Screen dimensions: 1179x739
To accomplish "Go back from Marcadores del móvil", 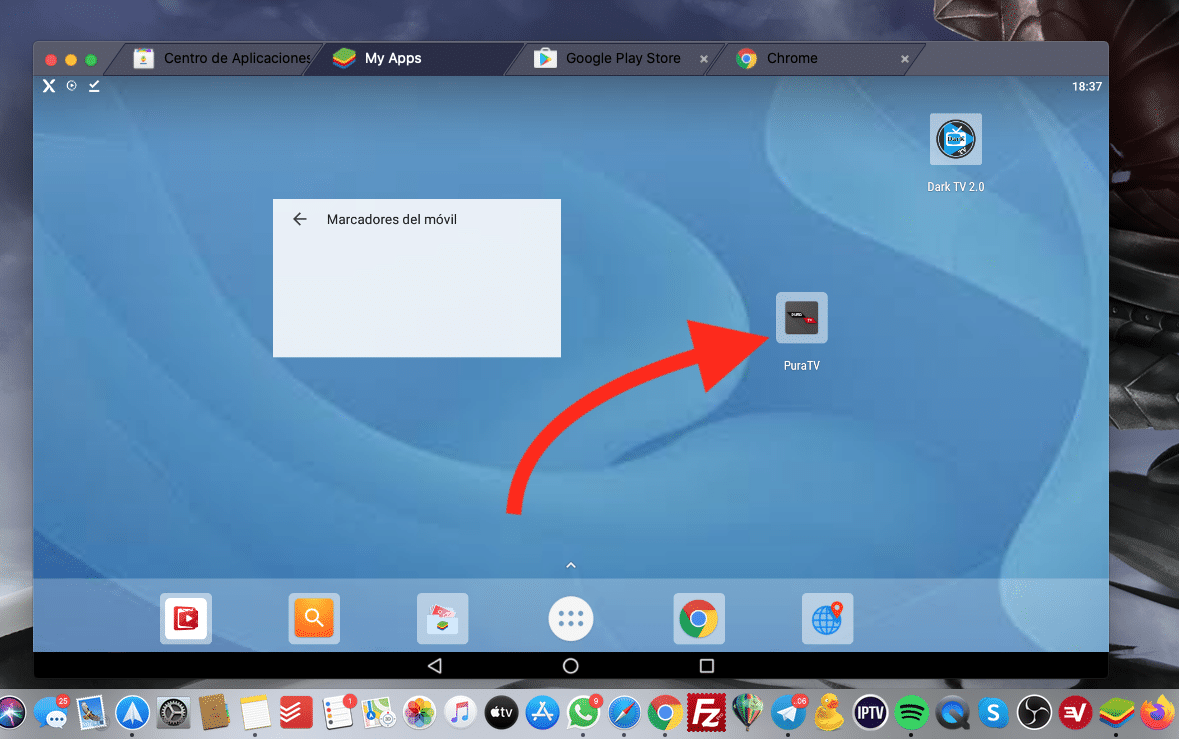I will (x=300, y=219).
